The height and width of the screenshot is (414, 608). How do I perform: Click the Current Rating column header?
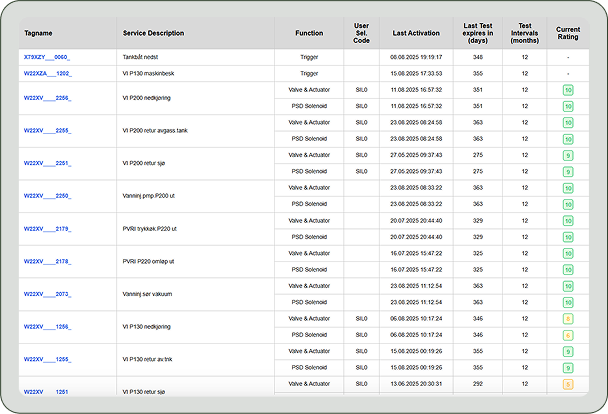point(568,33)
